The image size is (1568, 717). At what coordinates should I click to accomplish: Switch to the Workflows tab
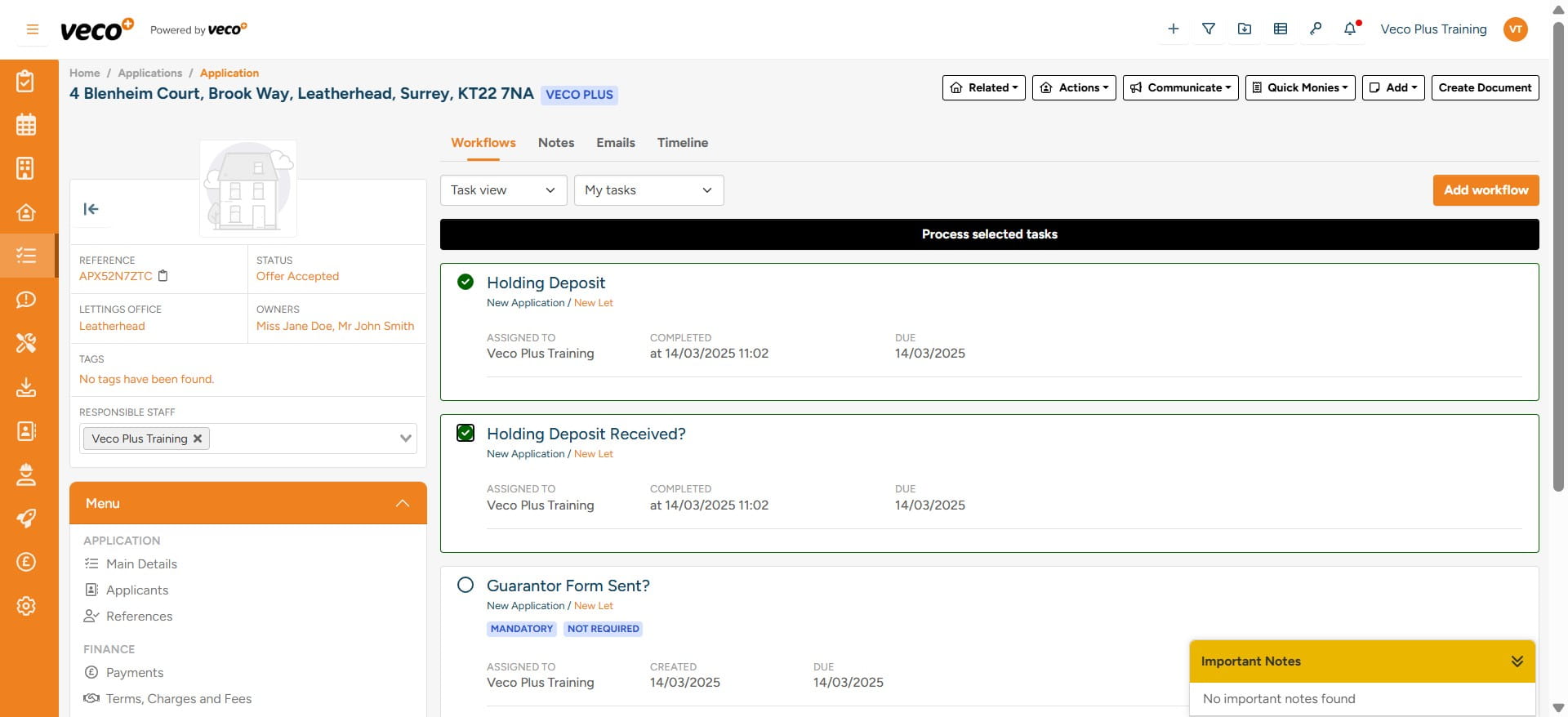pyautogui.click(x=483, y=142)
